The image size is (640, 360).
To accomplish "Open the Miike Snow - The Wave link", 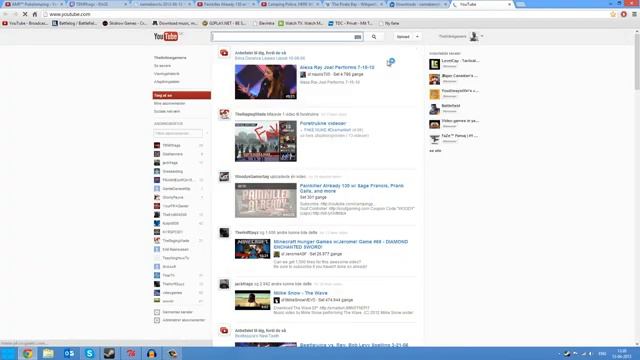I will [300, 293].
